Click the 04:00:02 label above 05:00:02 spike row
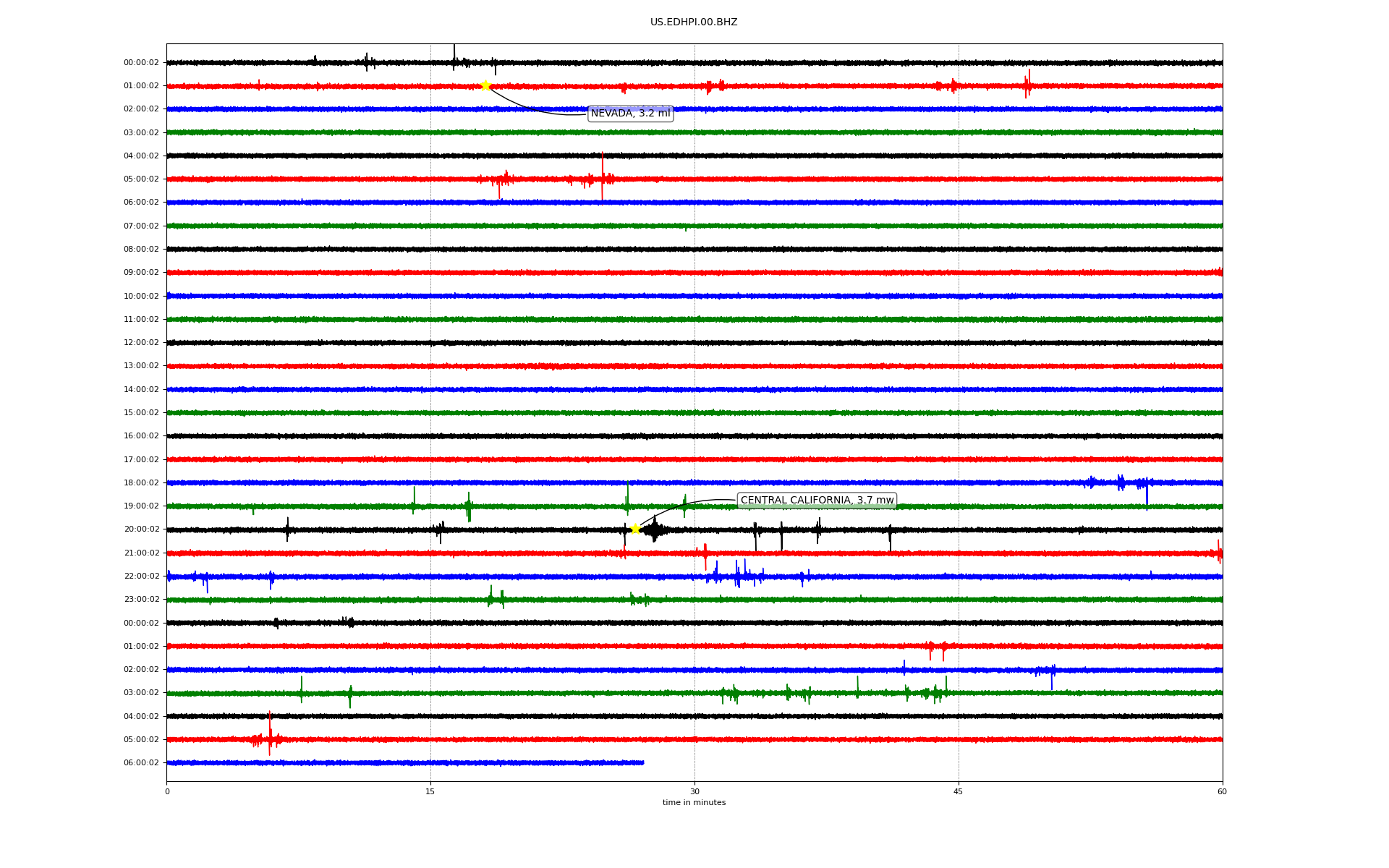 (141, 156)
